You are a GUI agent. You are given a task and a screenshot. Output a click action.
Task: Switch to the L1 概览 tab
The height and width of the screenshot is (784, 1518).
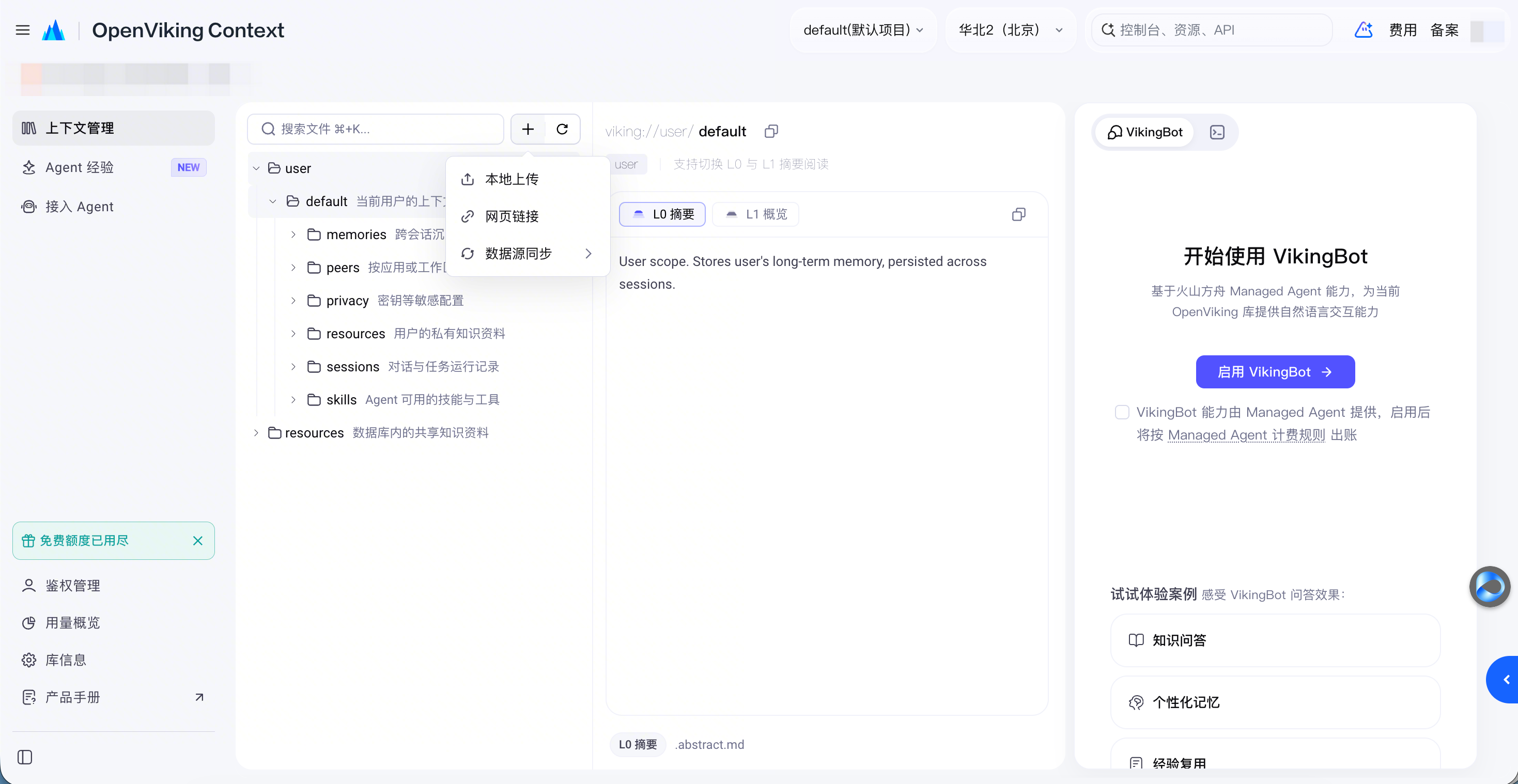(755, 214)
